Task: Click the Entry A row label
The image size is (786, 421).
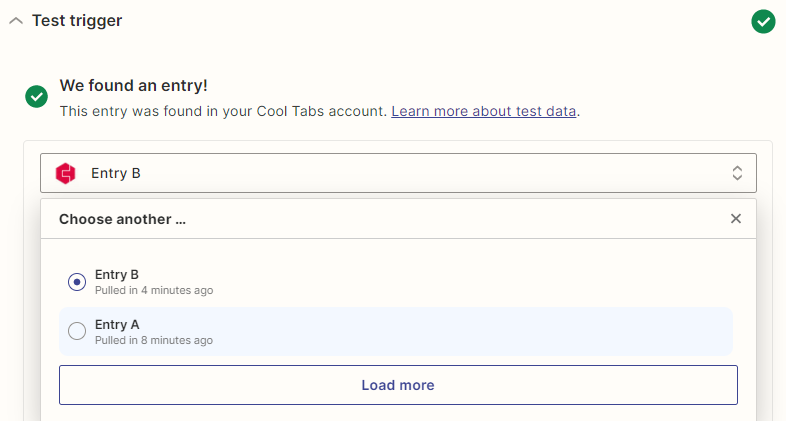Action: (x=117, y=325)
